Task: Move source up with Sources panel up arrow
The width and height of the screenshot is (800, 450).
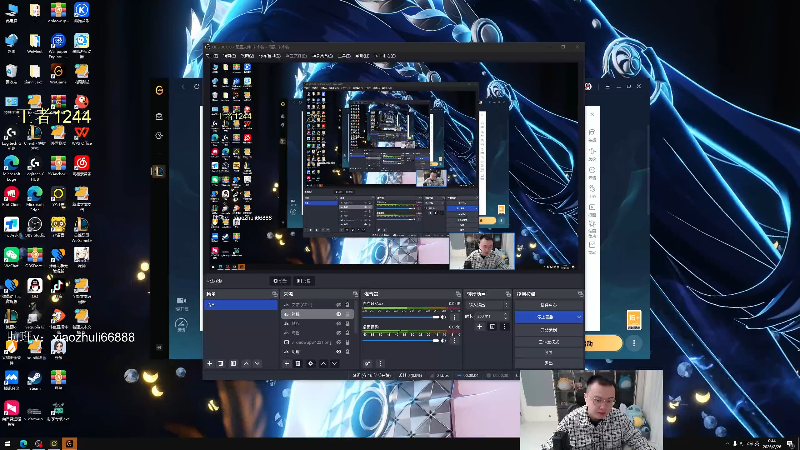Action: pos(323,363)
